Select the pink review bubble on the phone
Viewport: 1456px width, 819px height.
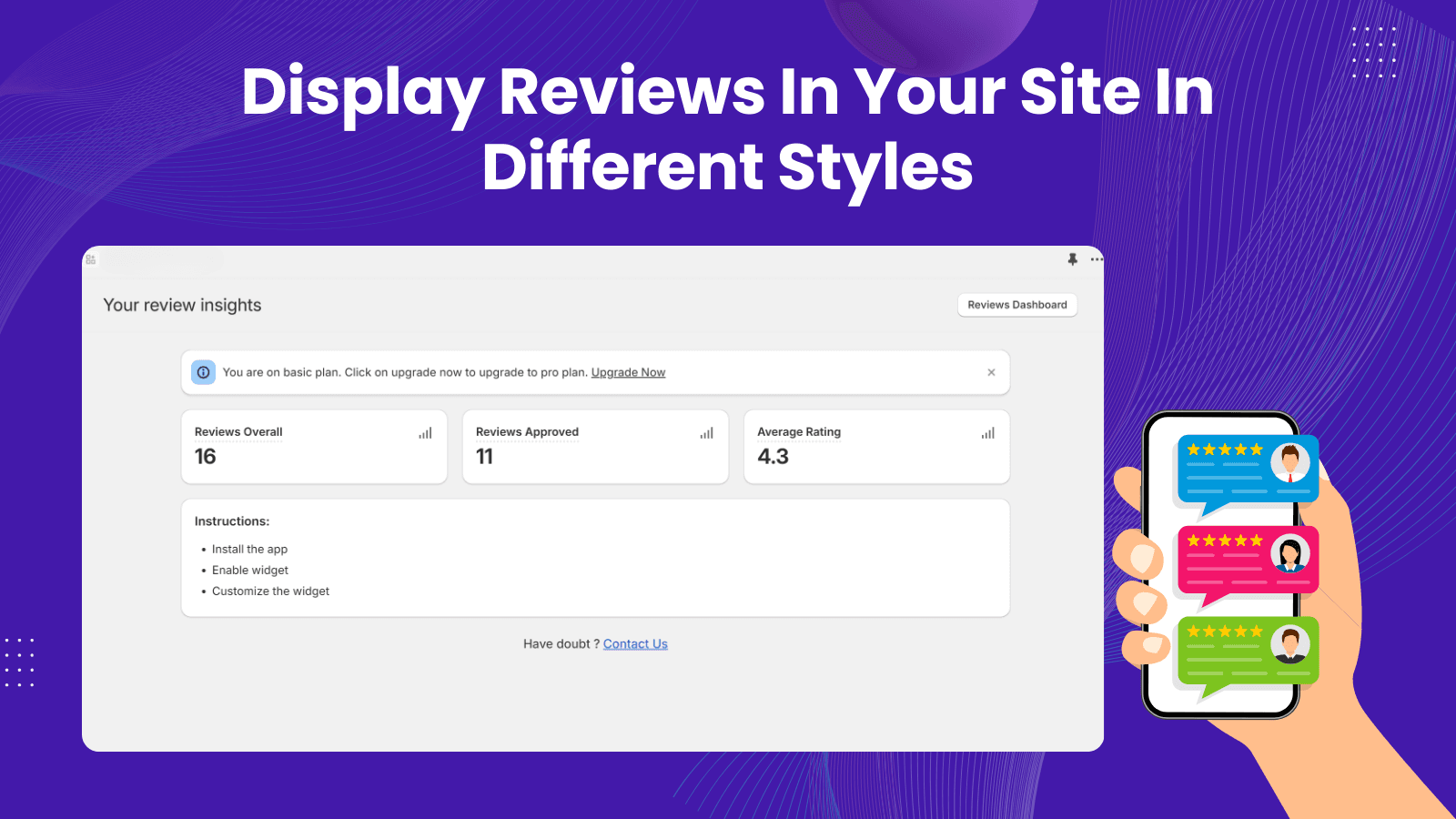click(1247, 560)
